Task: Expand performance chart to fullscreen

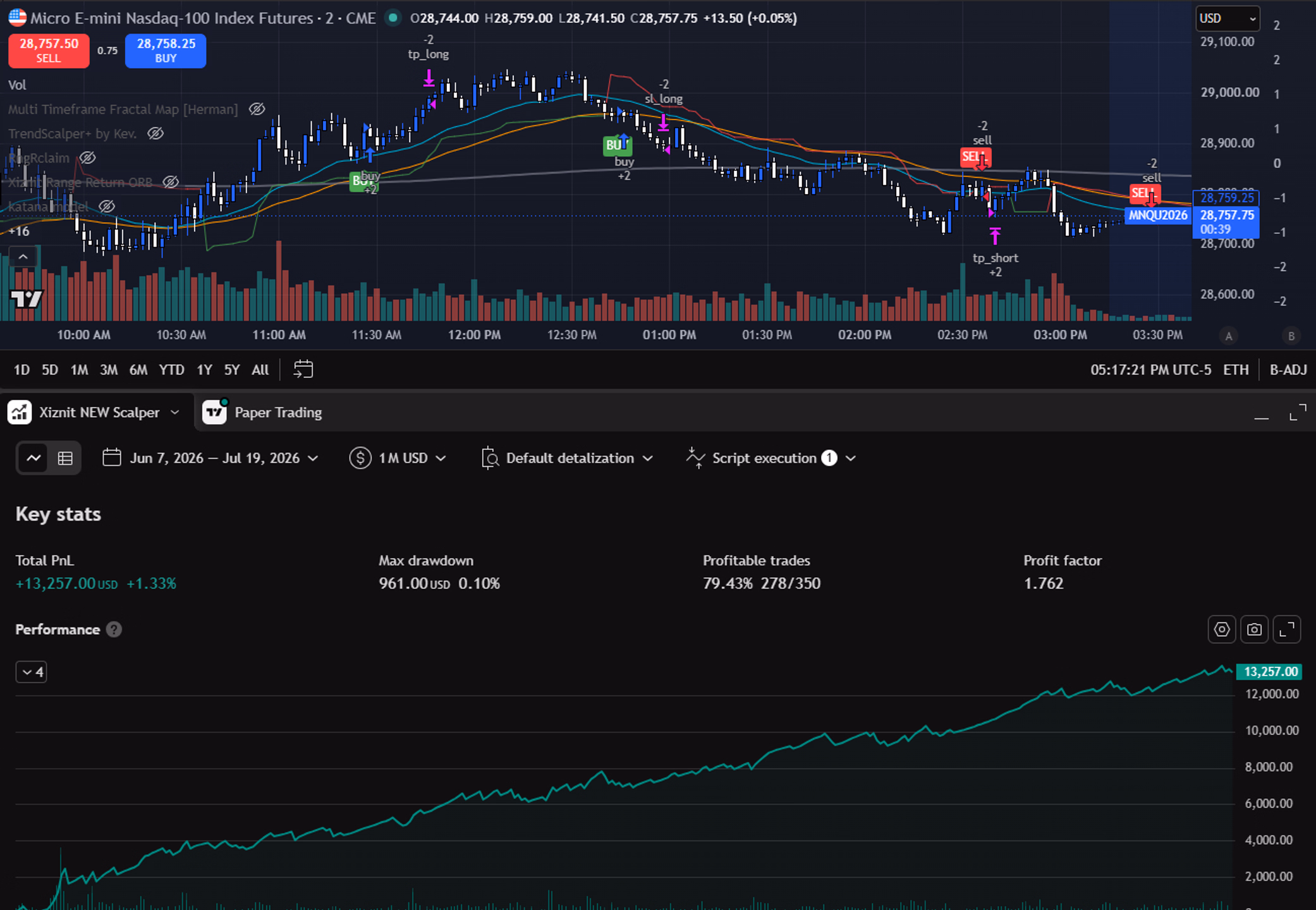Action: click(1287, 629)
